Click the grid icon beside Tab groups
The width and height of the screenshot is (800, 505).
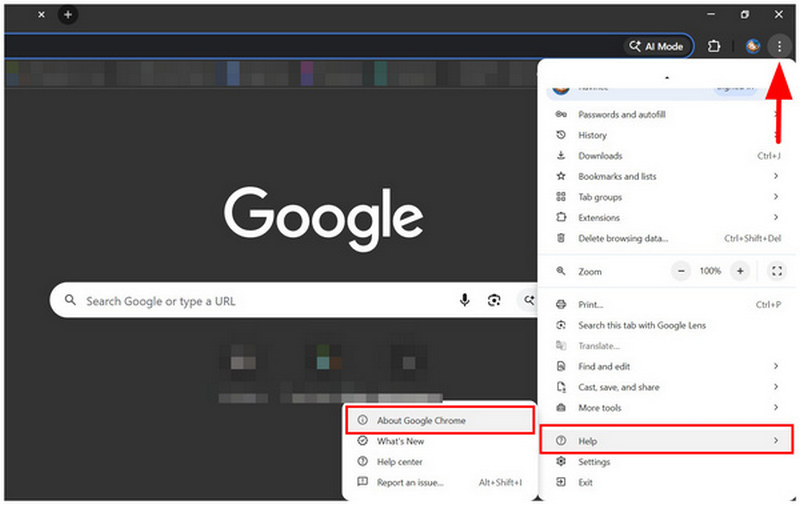click(x=561, y=197)
